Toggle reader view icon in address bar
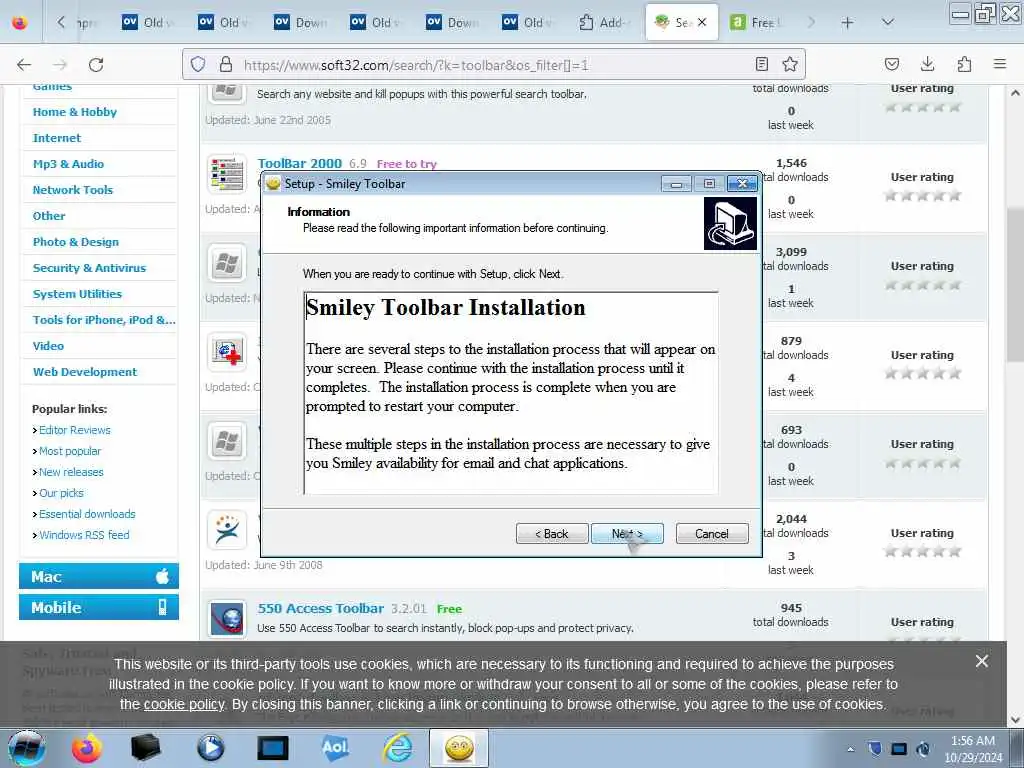1024x768 pixels. 761,64
